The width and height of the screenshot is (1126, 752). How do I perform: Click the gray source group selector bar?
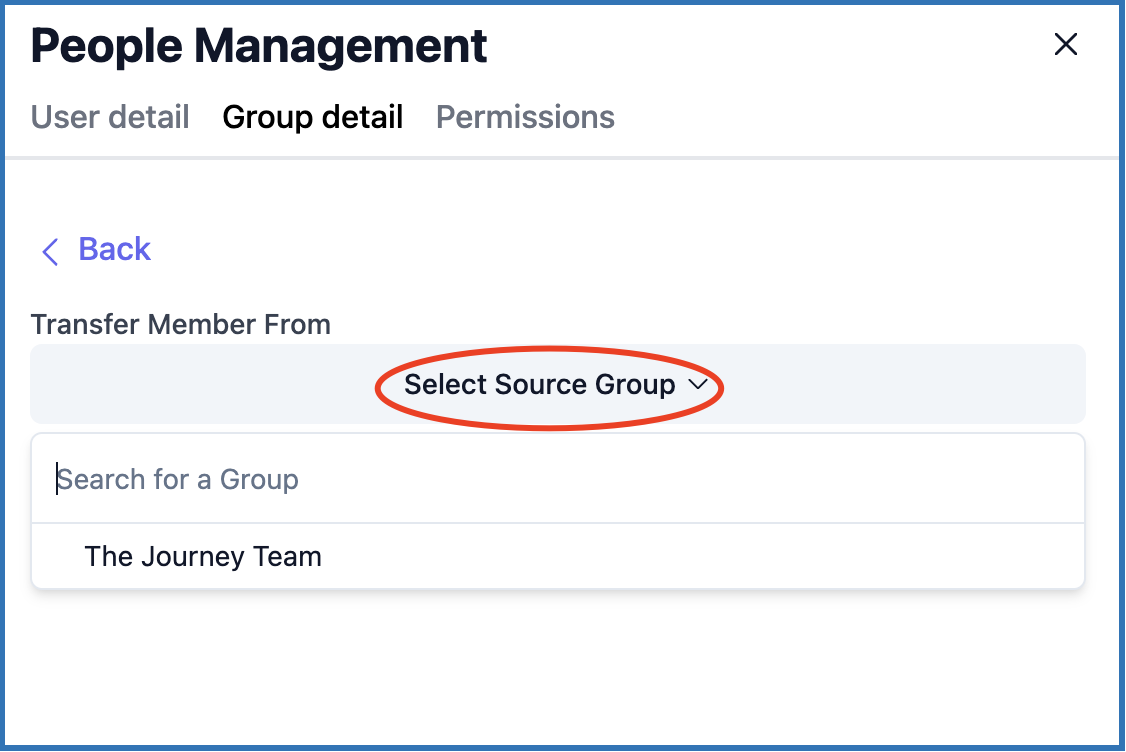click(200, 384)
